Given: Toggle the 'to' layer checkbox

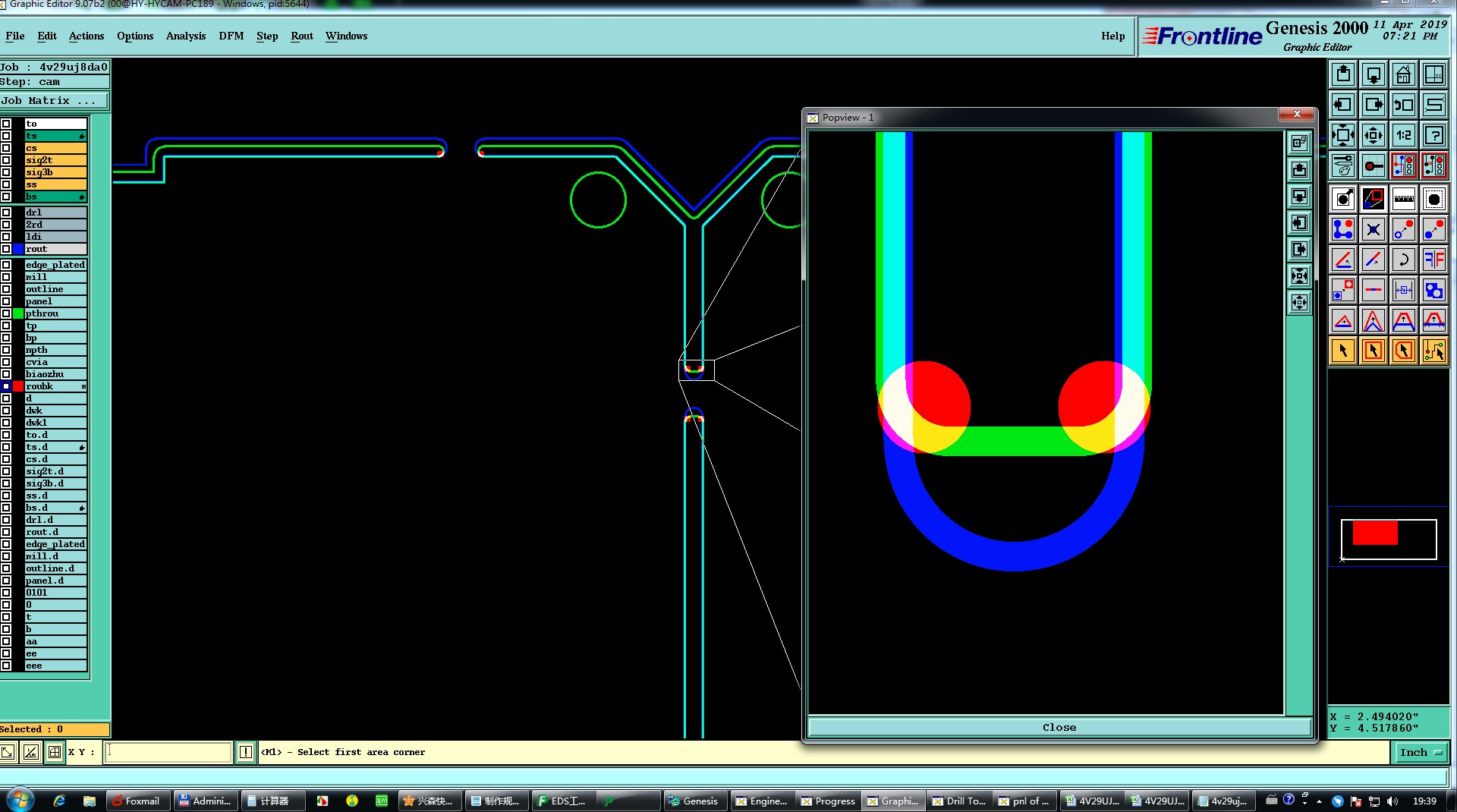Looking at the screenshot, I should [6, 124].
